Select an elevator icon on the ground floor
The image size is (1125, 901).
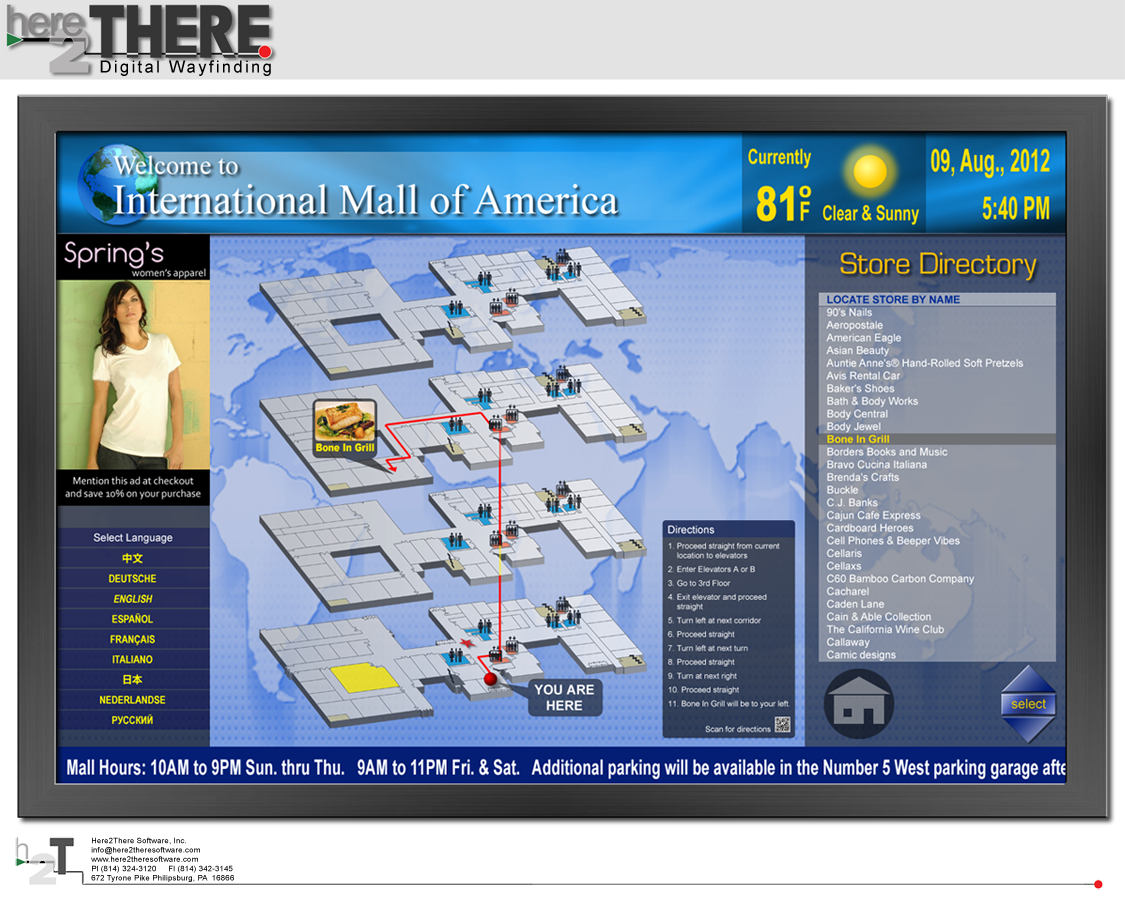coord(498,654)
